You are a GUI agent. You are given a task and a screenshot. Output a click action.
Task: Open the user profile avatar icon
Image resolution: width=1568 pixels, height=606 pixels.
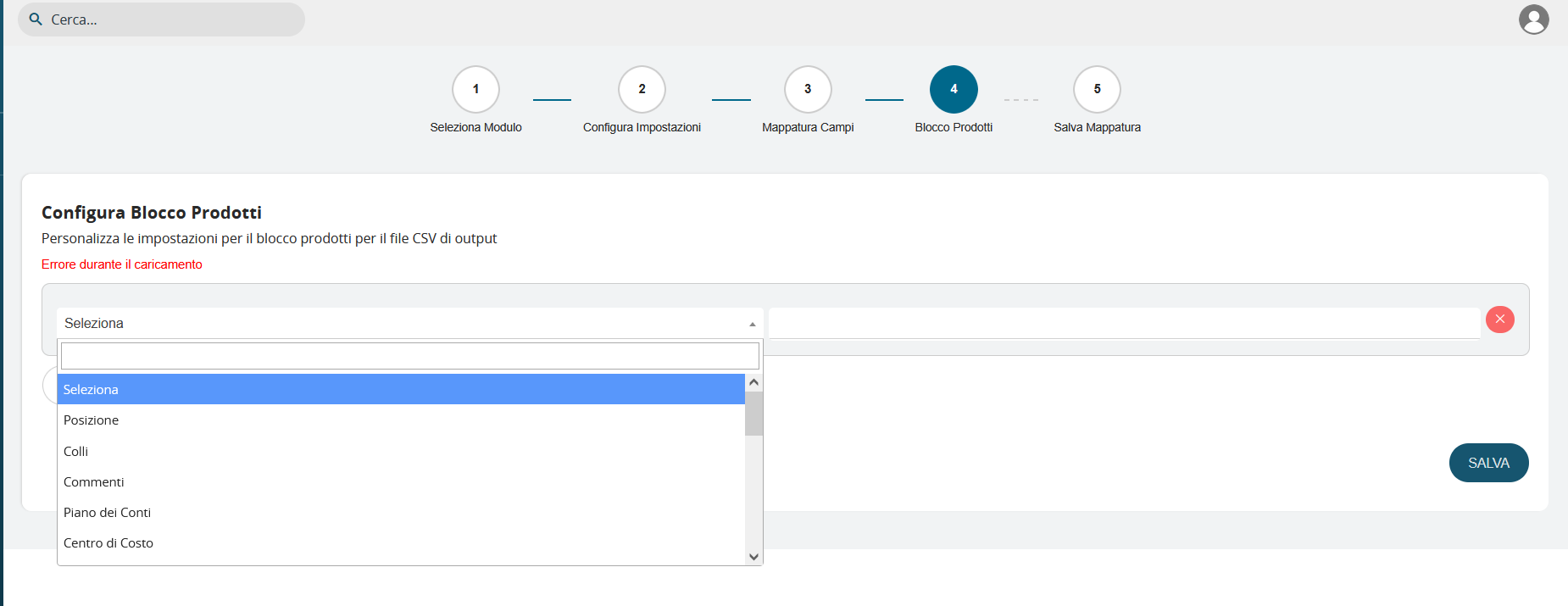coord(1533,19)
